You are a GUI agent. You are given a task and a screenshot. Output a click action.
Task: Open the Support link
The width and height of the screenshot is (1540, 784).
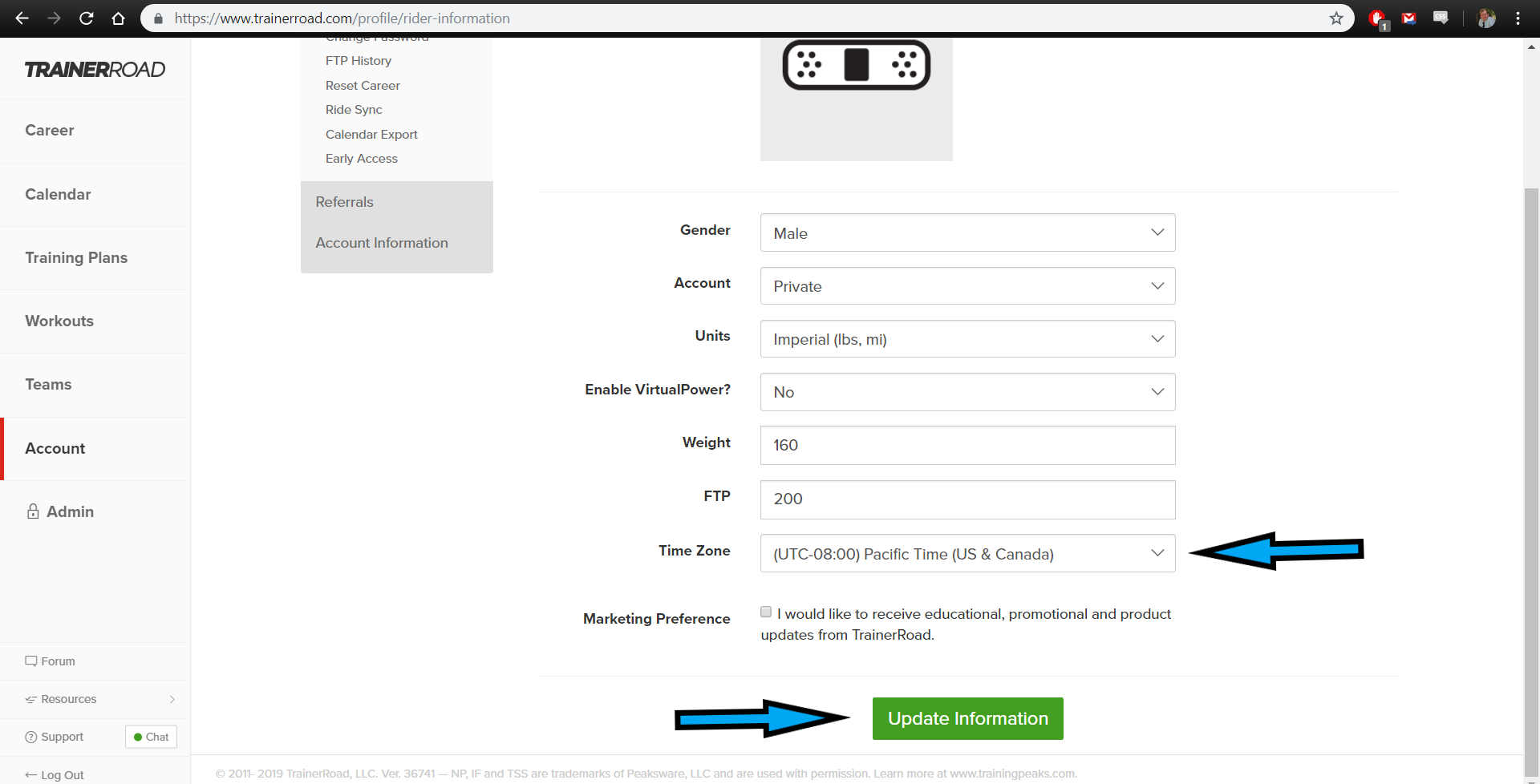(62, 737)
